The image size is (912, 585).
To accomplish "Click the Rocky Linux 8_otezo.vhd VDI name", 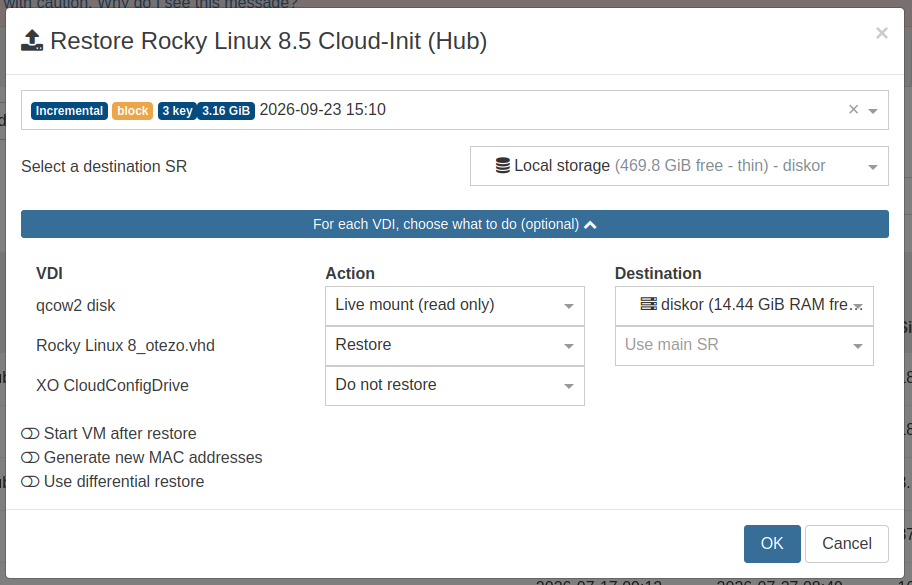I will [x=125, y=345].
